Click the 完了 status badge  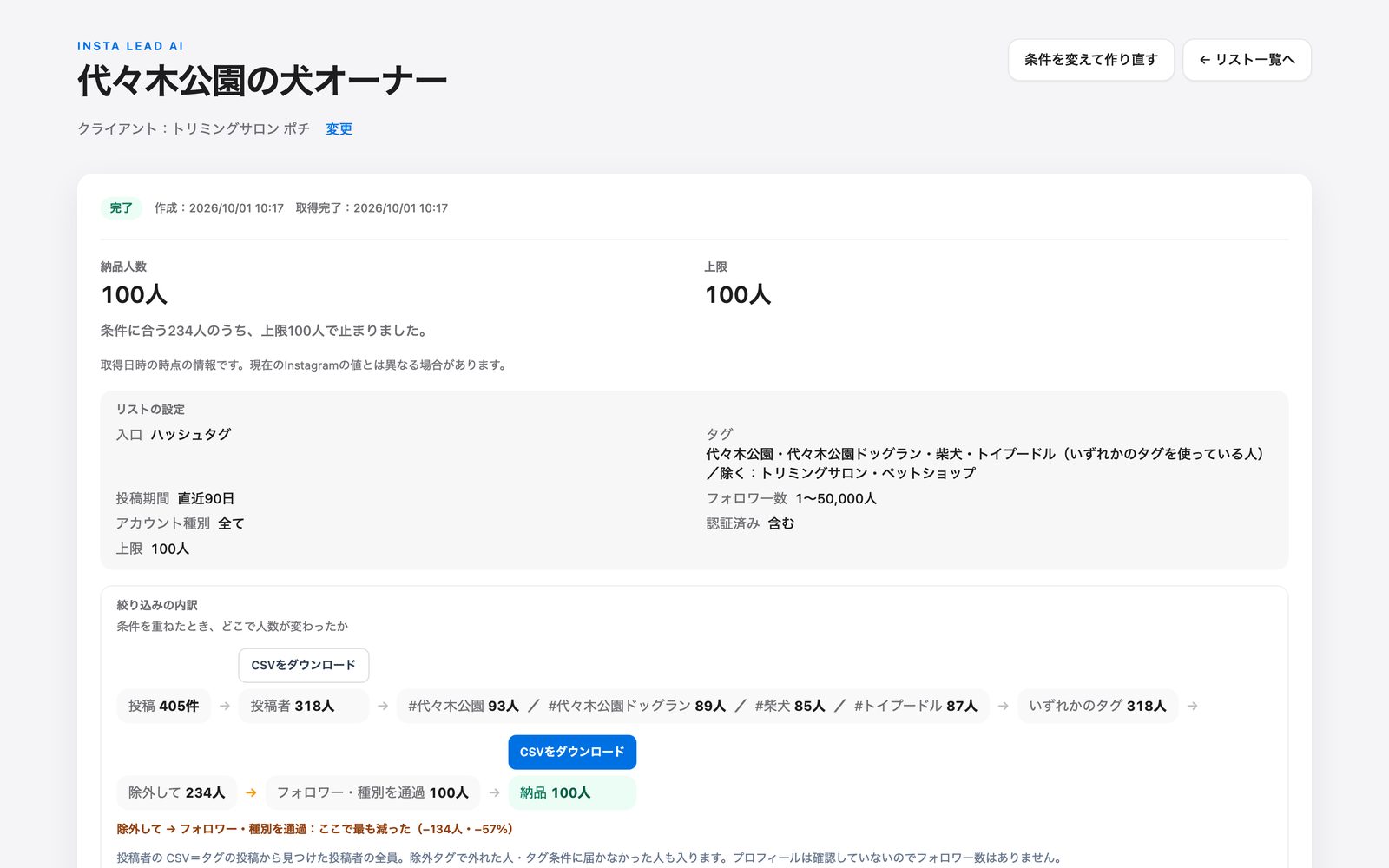[122, 207]
